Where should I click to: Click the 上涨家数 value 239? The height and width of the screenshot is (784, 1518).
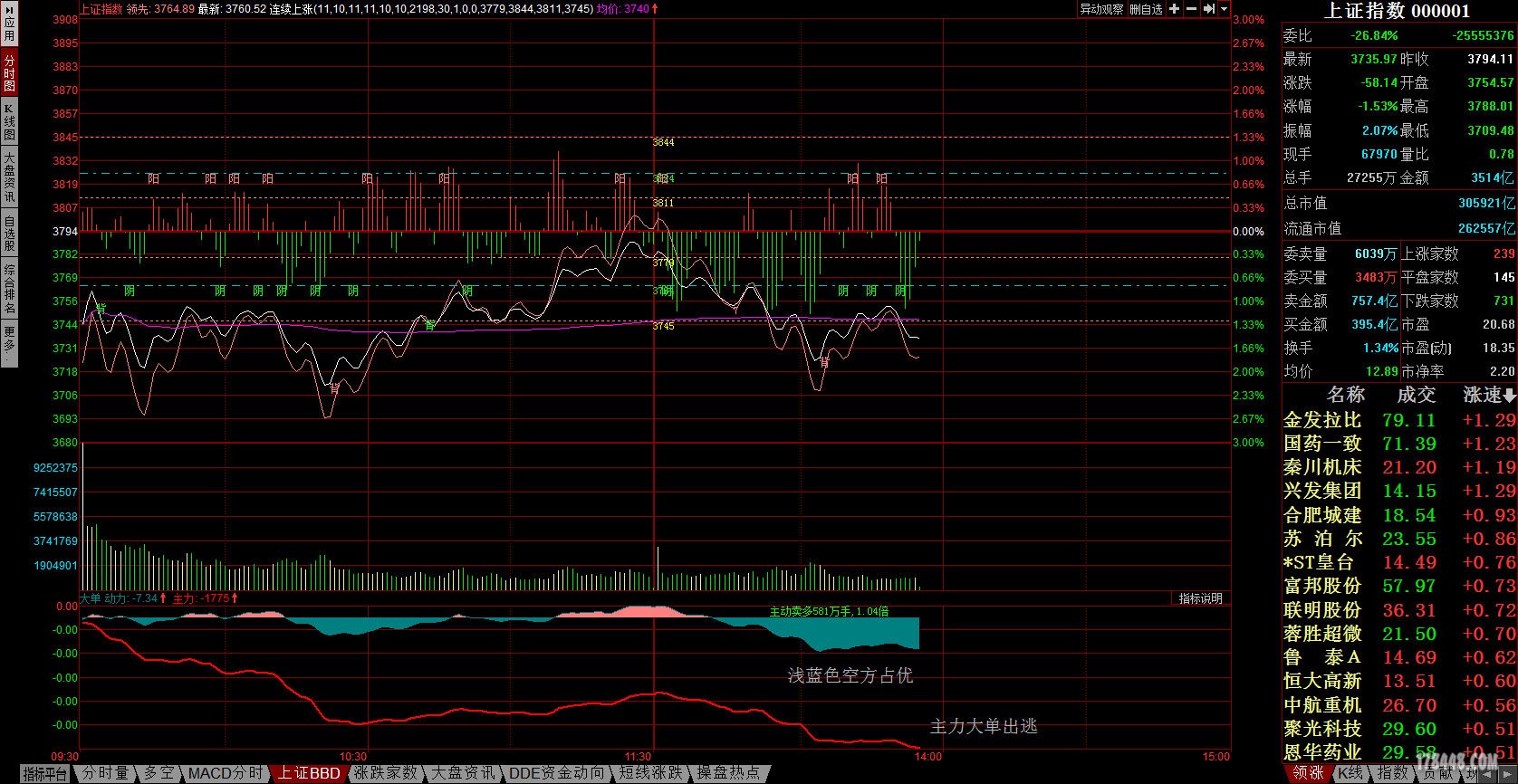(x=1504, y=254)
